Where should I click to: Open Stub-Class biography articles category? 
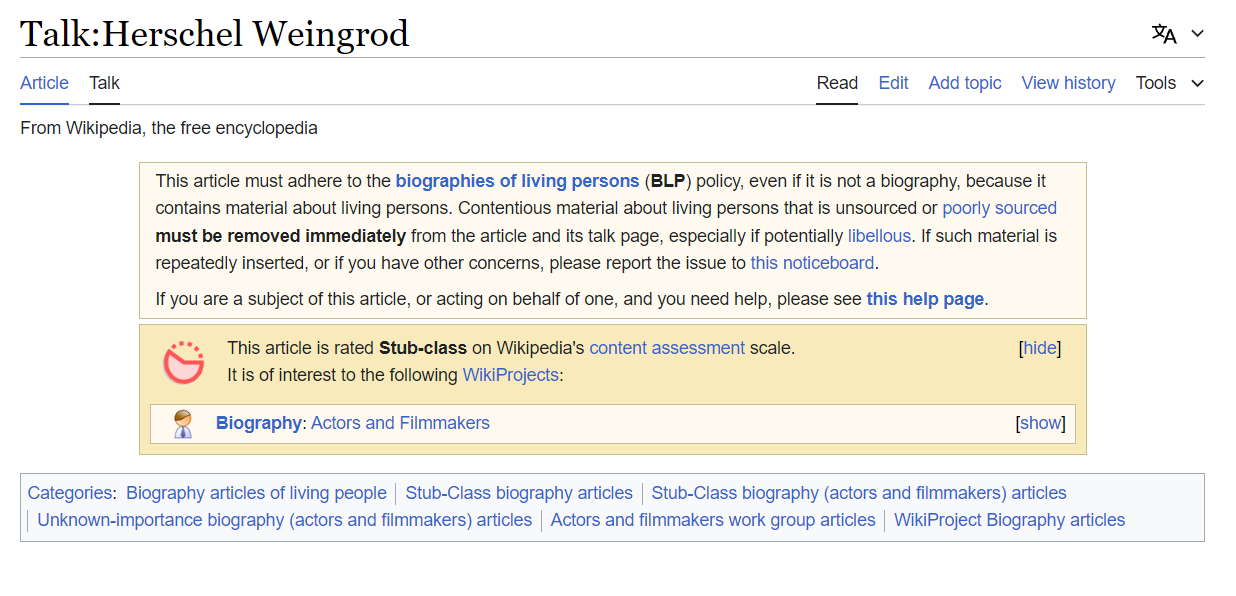pos(519,493)
